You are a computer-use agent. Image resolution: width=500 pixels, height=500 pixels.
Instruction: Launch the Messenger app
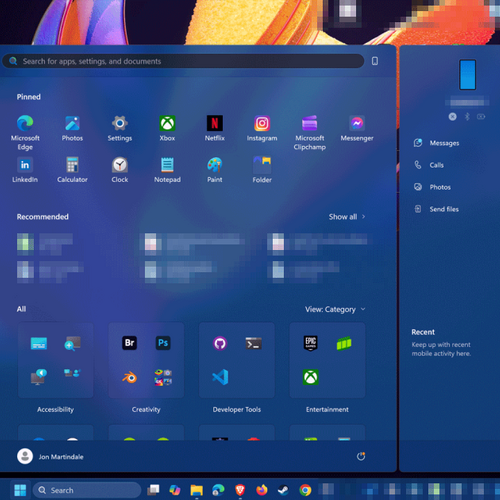(x=357, y=128)
